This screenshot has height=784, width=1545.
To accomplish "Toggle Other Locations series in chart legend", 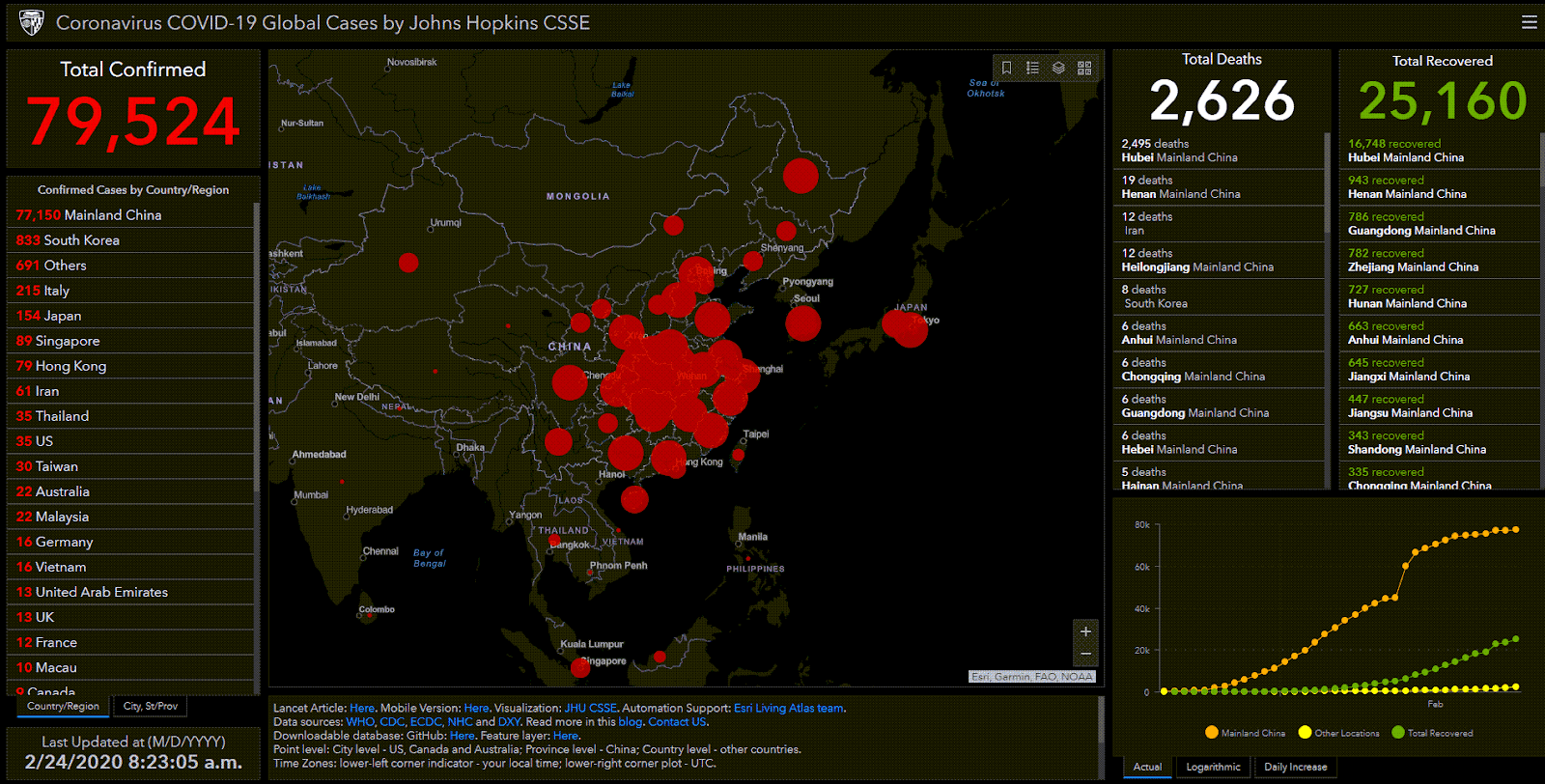I will point(1338,733).
